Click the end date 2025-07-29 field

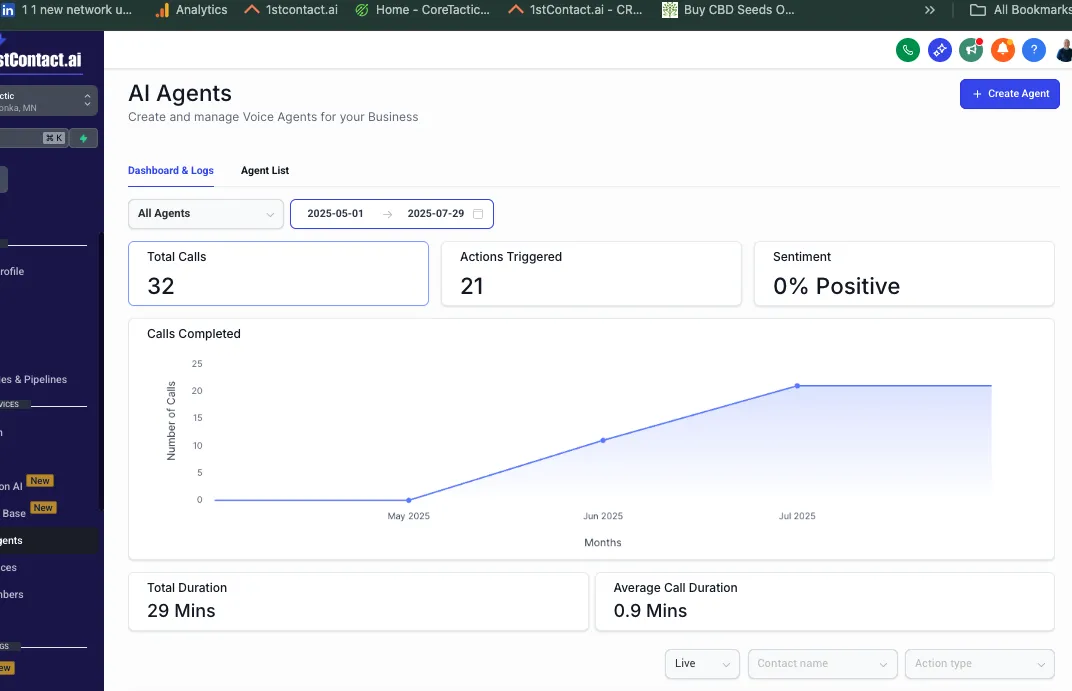click(x=436, y=214)
